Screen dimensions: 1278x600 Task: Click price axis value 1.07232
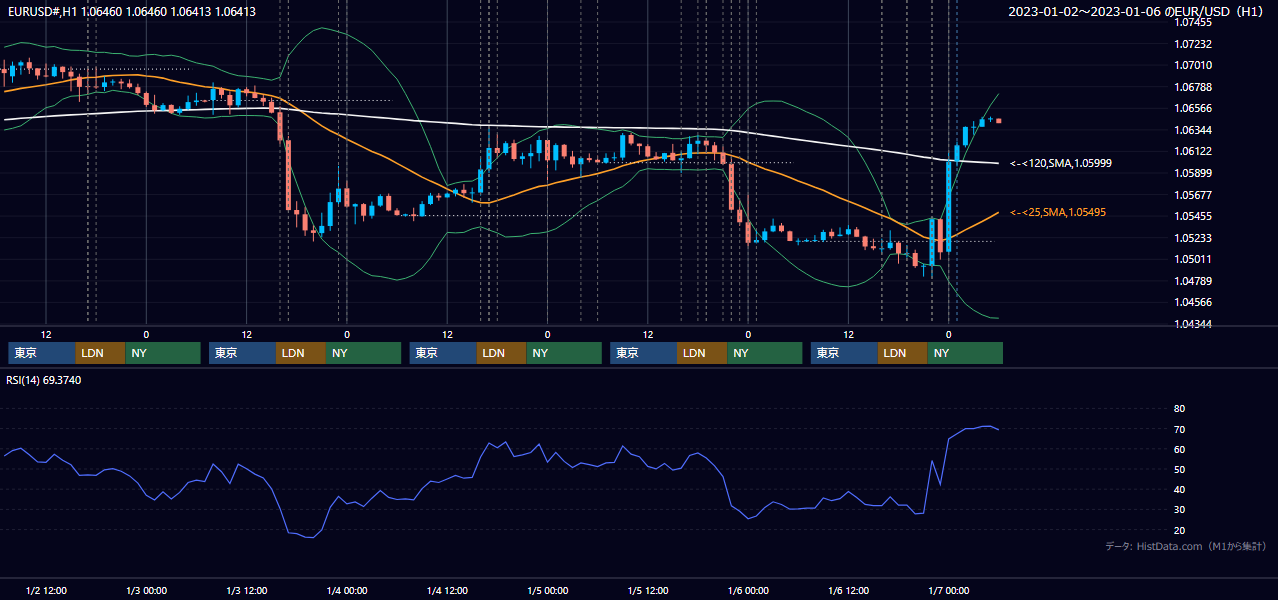[x=1192, y=44]
